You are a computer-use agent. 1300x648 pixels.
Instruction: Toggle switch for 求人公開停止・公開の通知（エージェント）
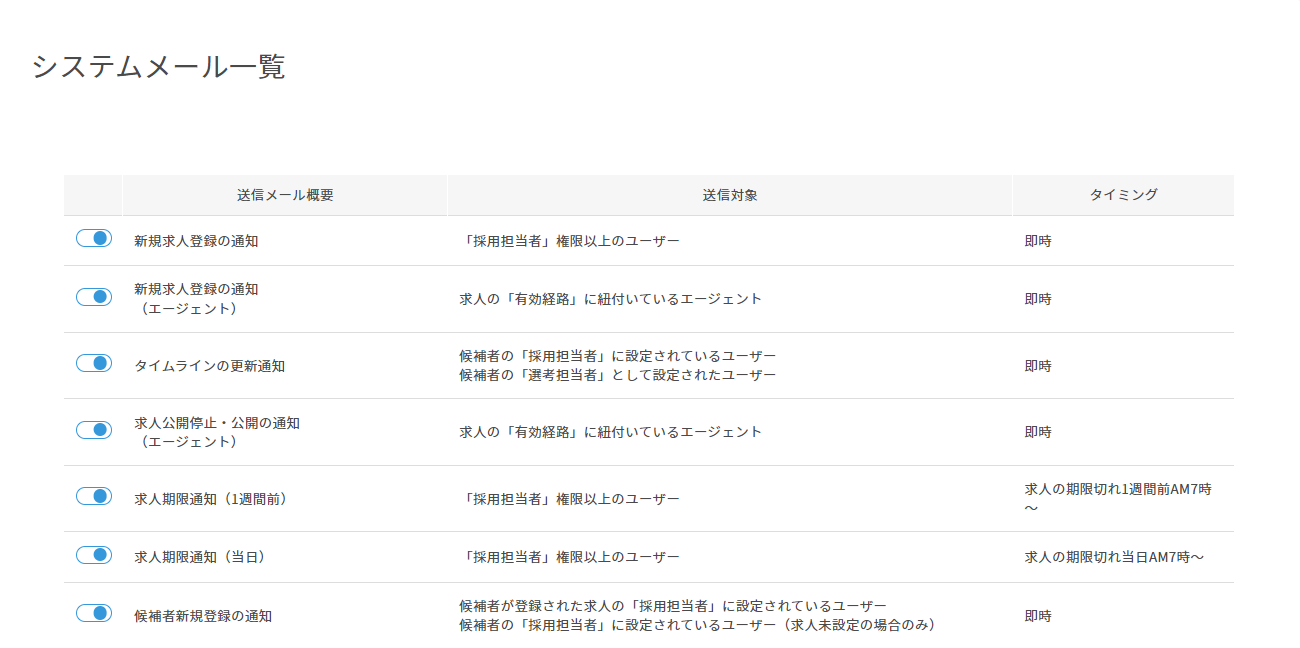coord(94,430)
